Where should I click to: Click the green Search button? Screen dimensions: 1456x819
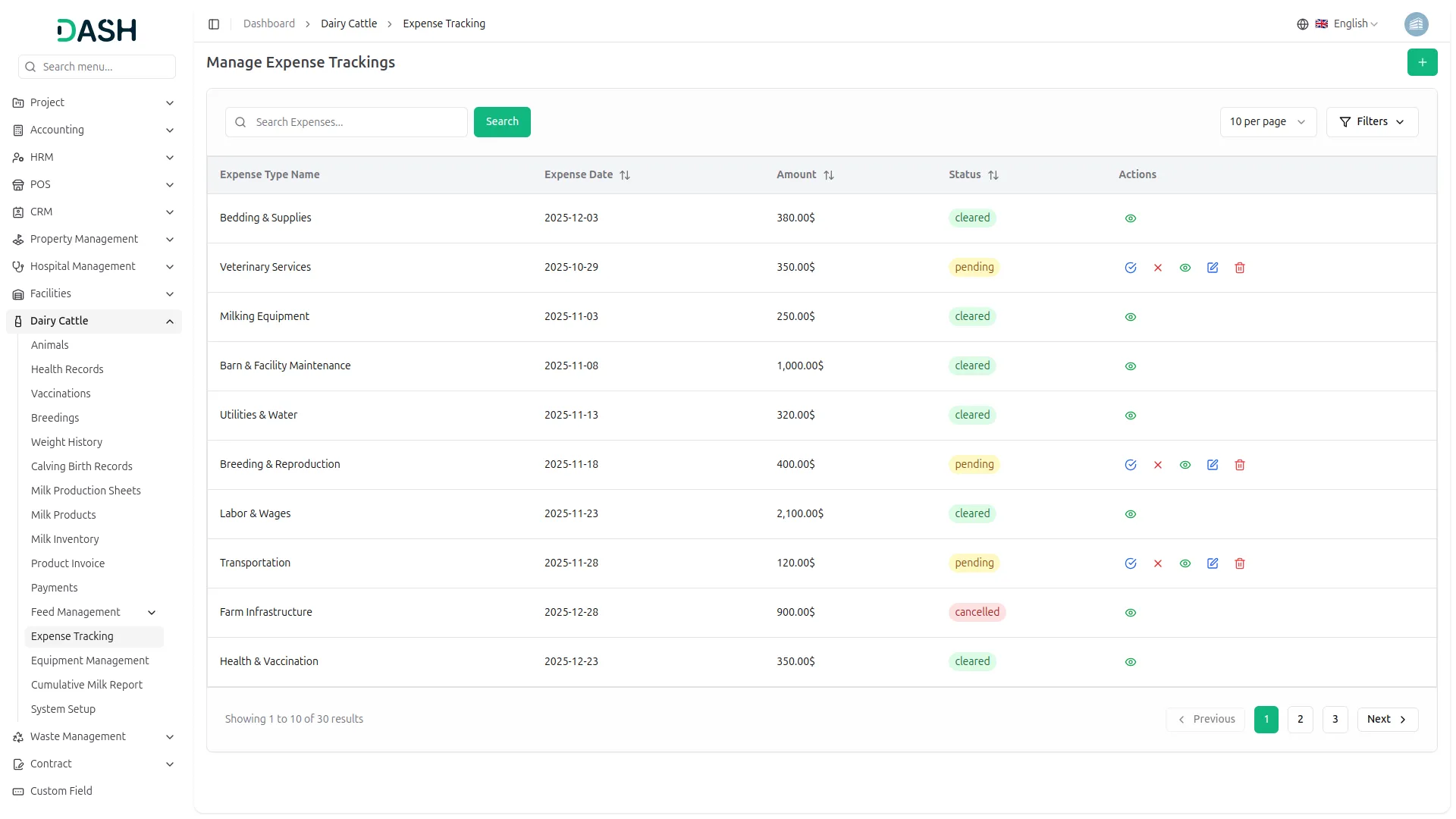pyautogui.click(x=501, y=122)
